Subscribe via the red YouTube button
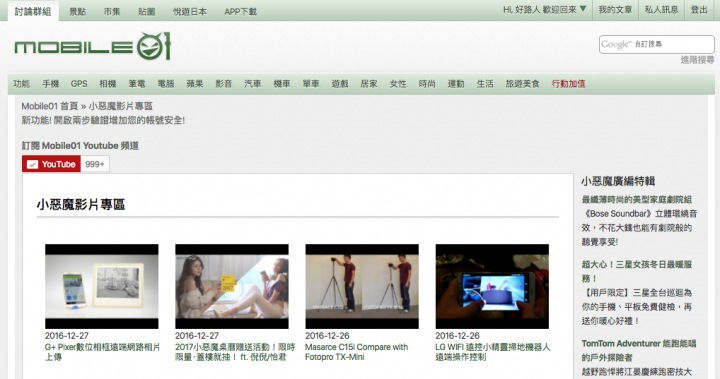720x379 pixels. (51, 164)
